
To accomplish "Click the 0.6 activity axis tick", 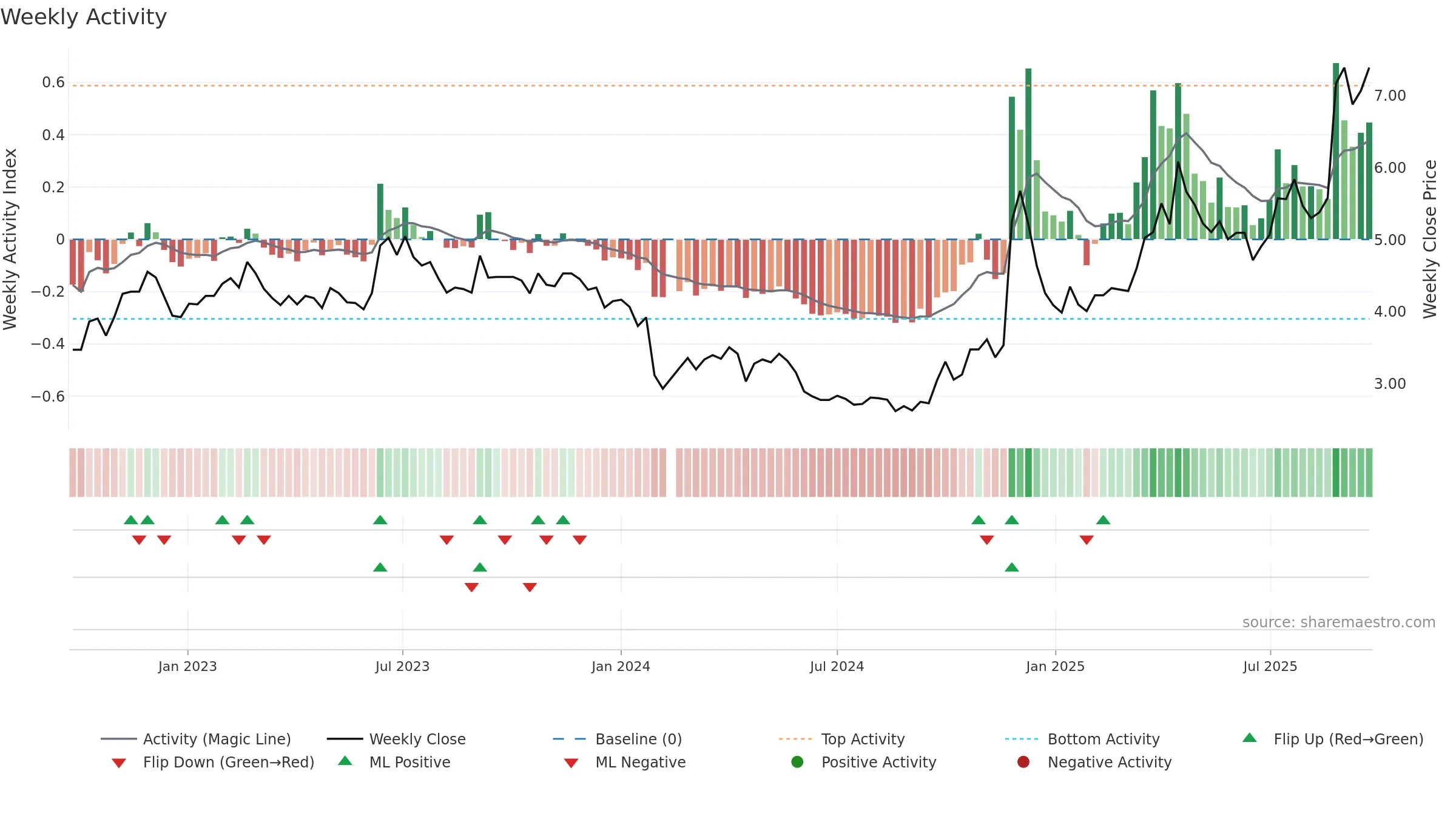I will (x=53, y=82).
